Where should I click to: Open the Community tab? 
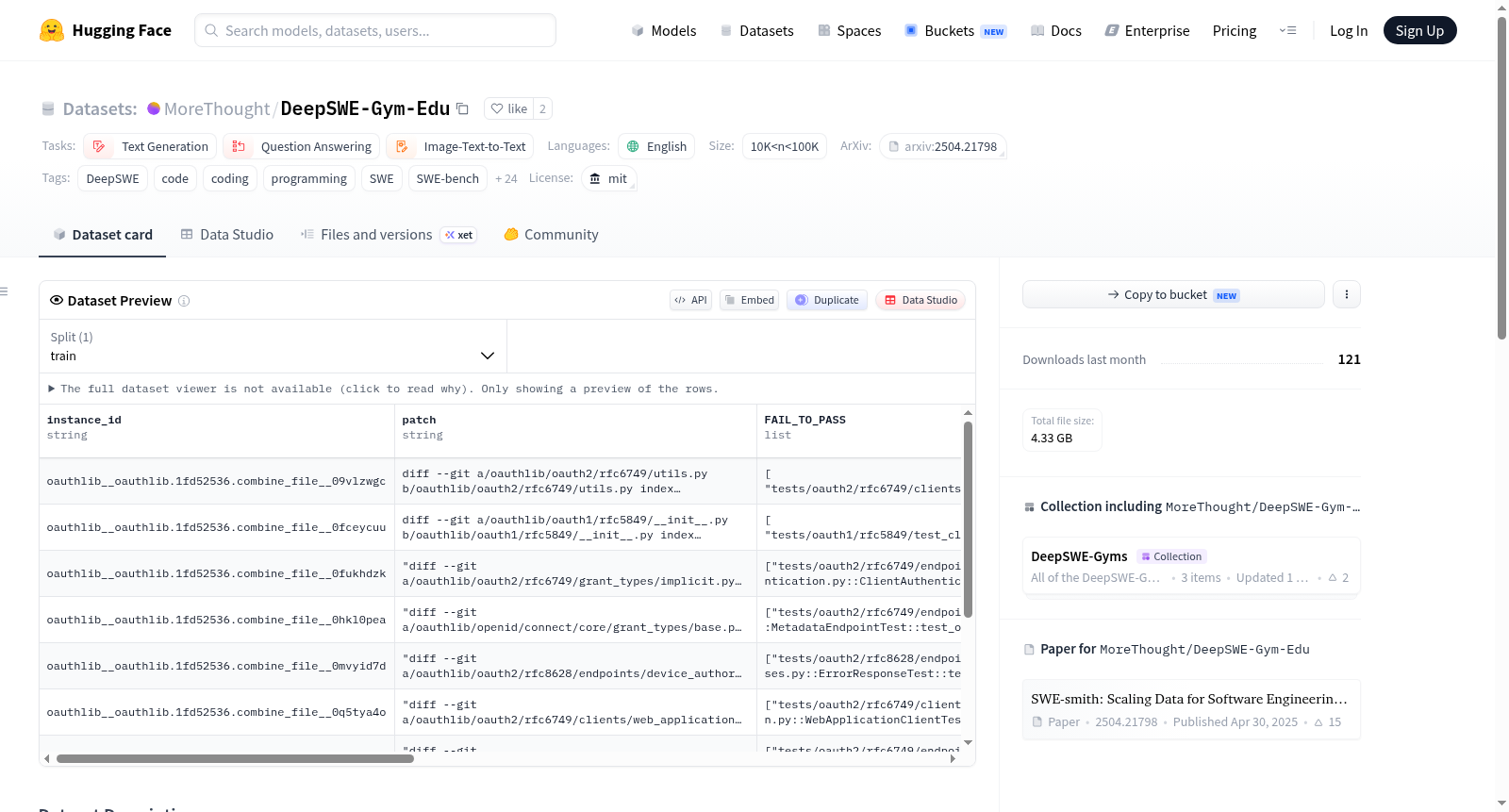(x=551, y=235)
